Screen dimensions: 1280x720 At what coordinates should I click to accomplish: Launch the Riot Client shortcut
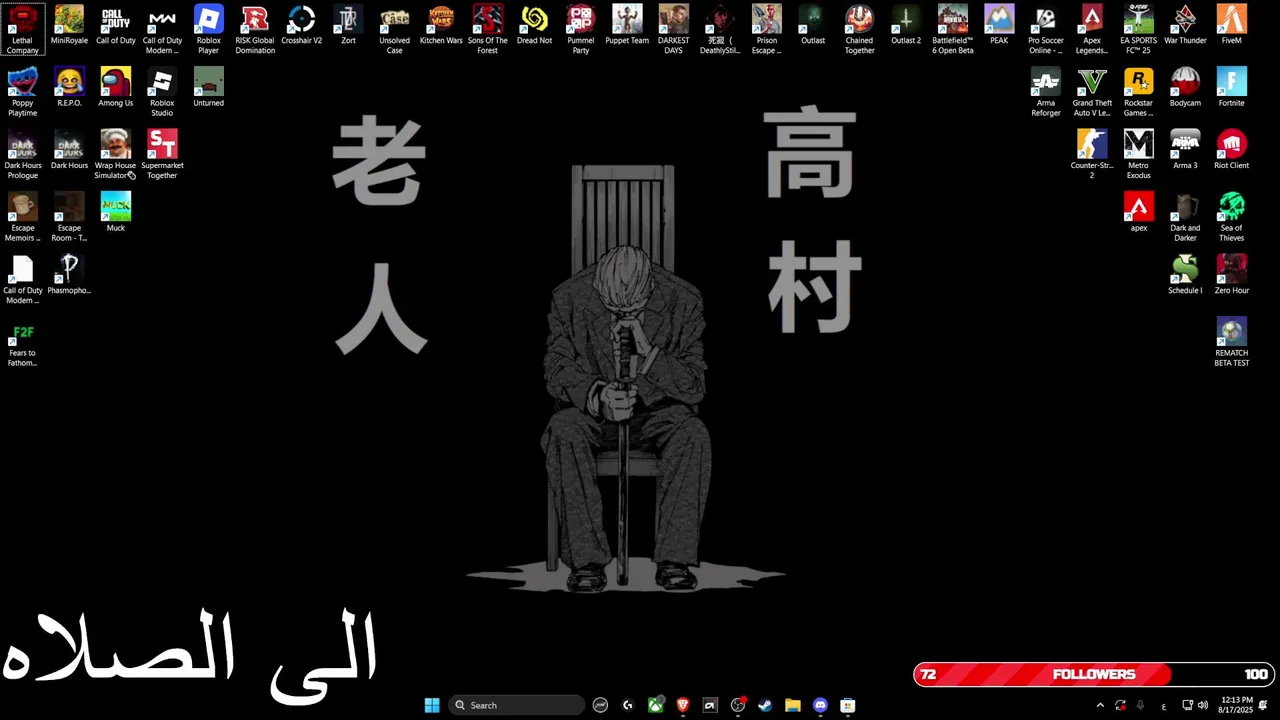click(1231, 150)
